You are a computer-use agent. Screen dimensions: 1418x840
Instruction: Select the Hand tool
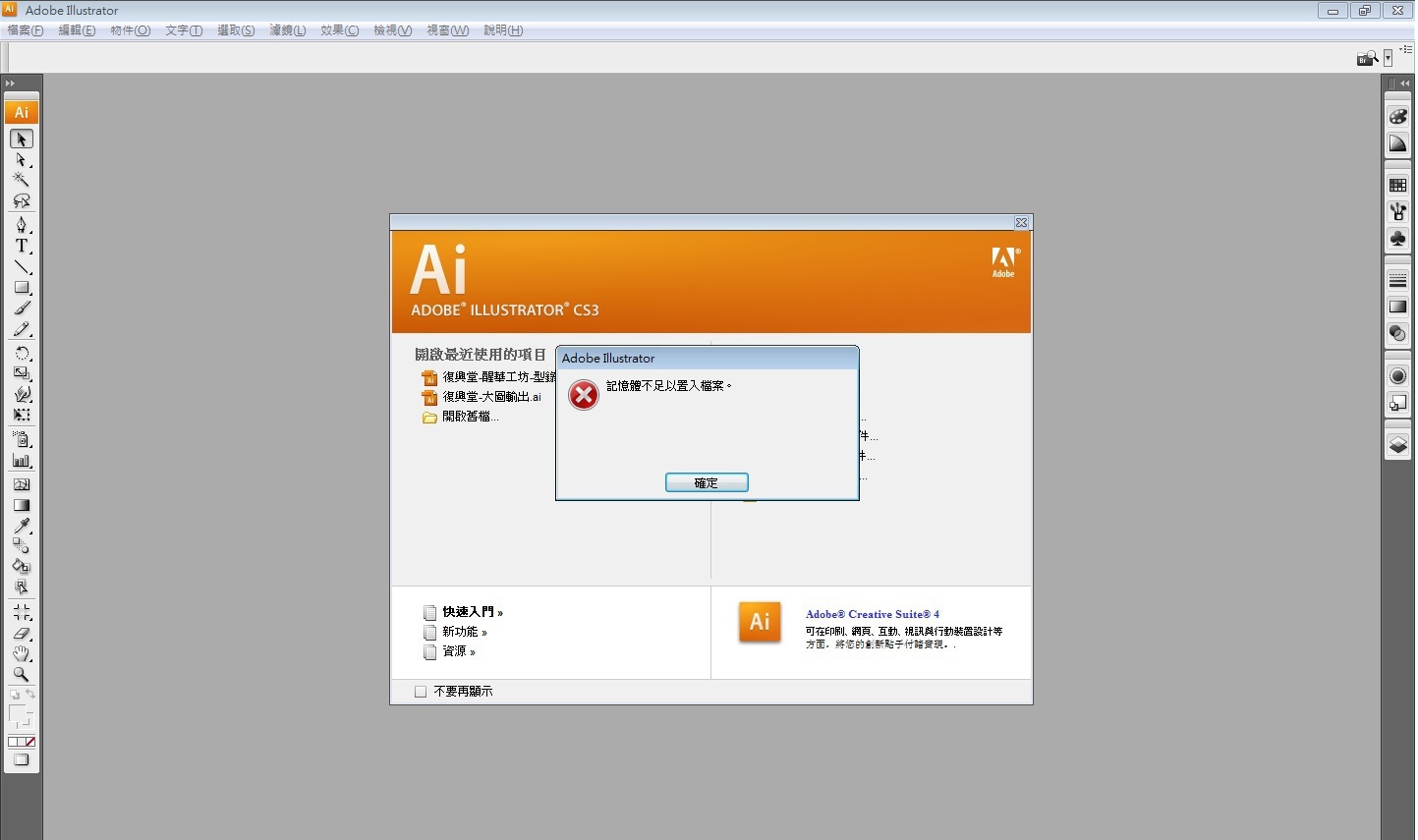pyautogui.click(x=22, y=653)
